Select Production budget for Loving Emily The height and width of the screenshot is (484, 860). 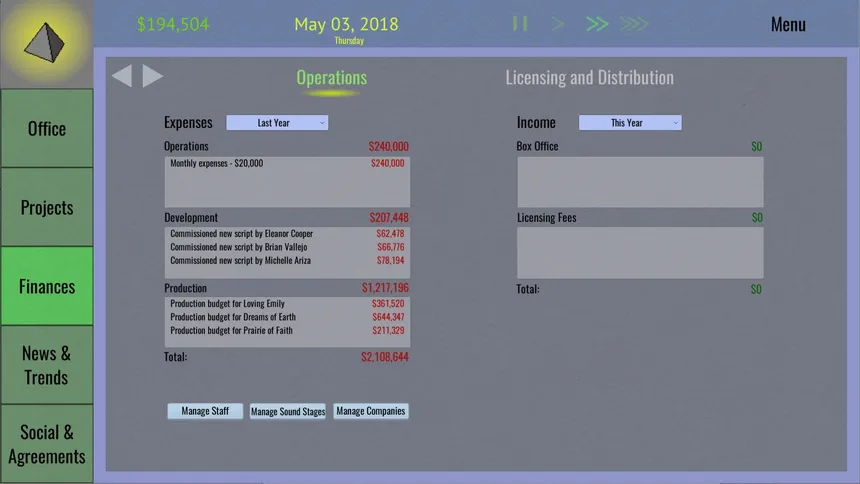coord(287,303)
